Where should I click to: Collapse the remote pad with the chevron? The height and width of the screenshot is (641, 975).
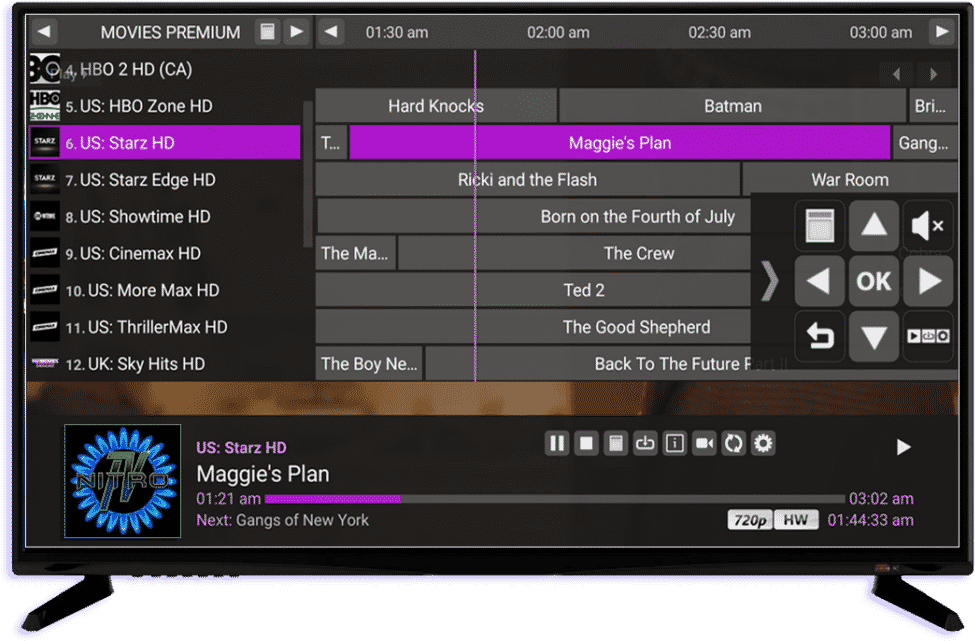(x=770, y=281)
